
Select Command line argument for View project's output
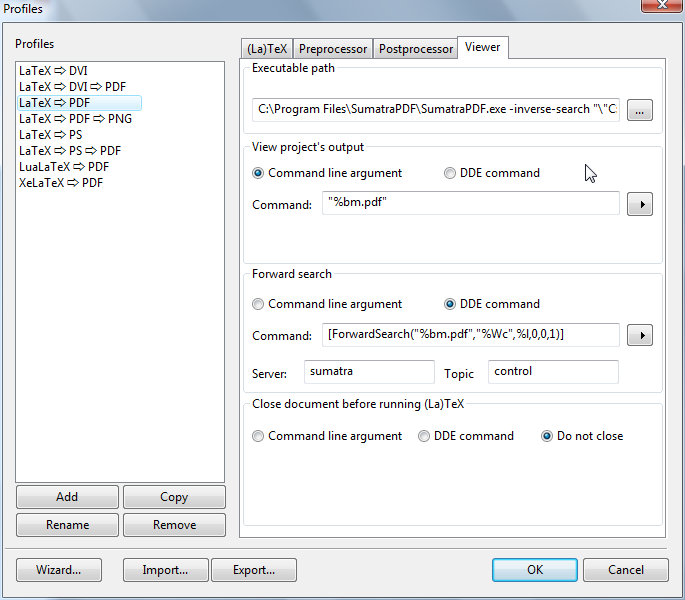pyautogui.click(x=327, y=173)
